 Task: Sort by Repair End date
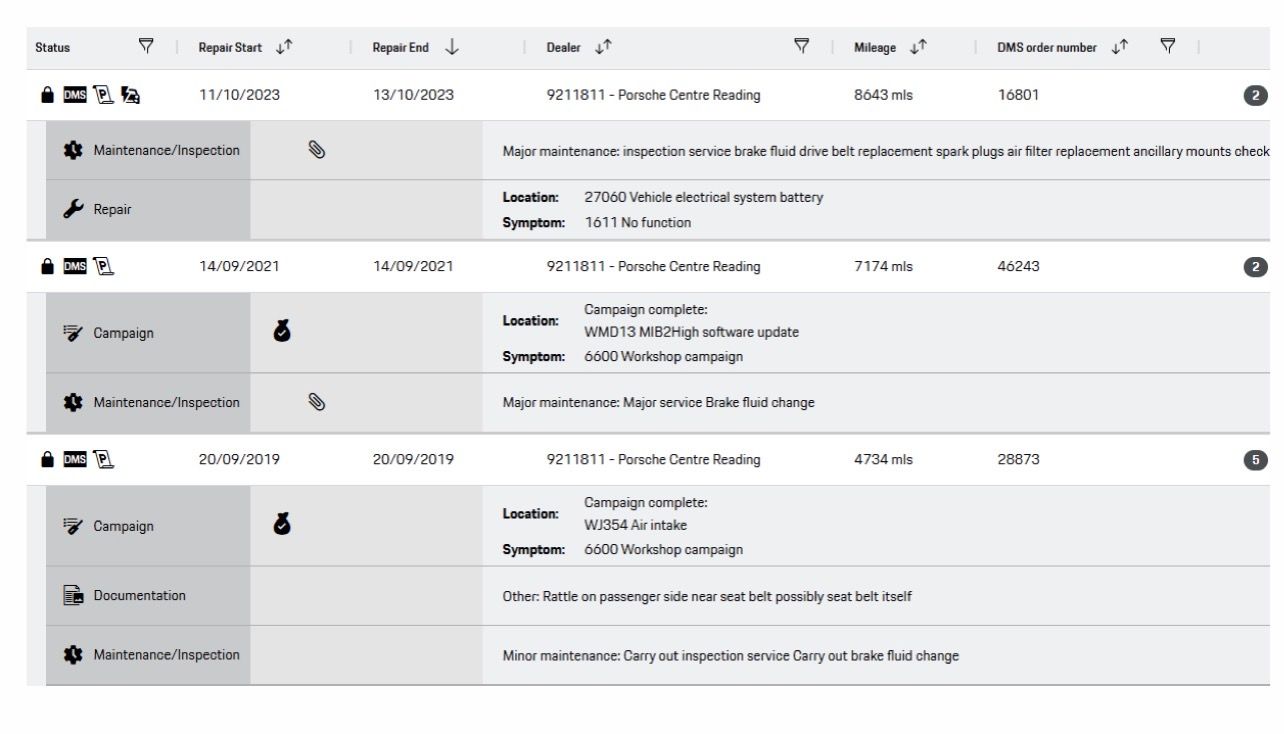[x=452, y=47]
